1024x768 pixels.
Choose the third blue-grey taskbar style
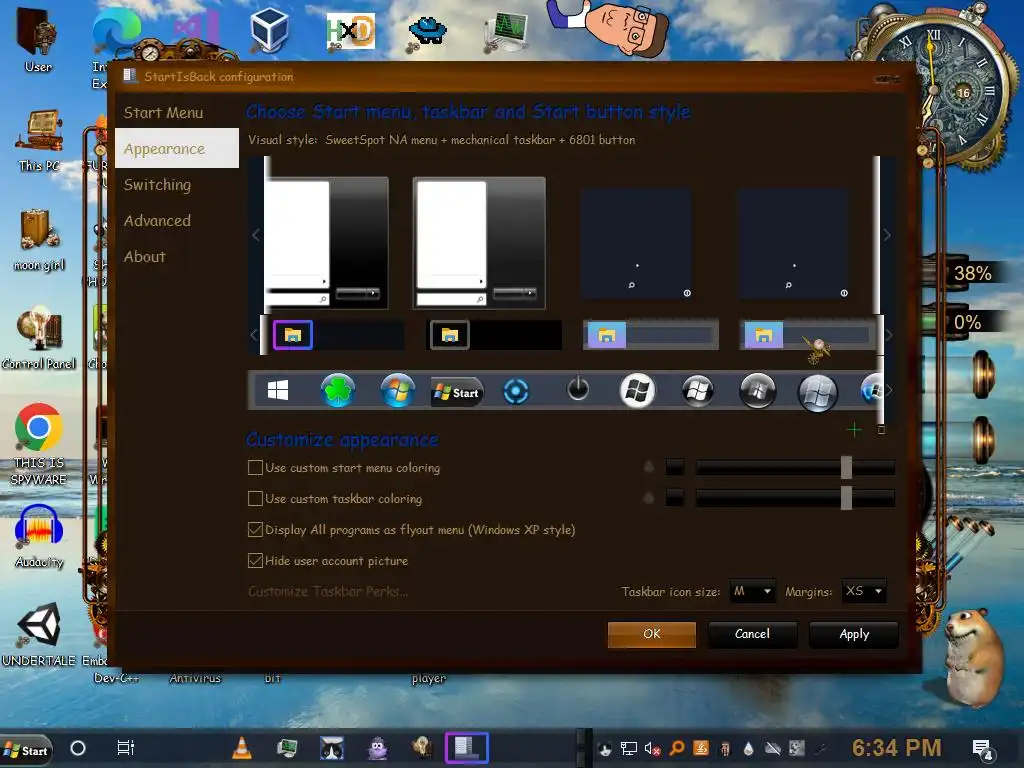651,335
